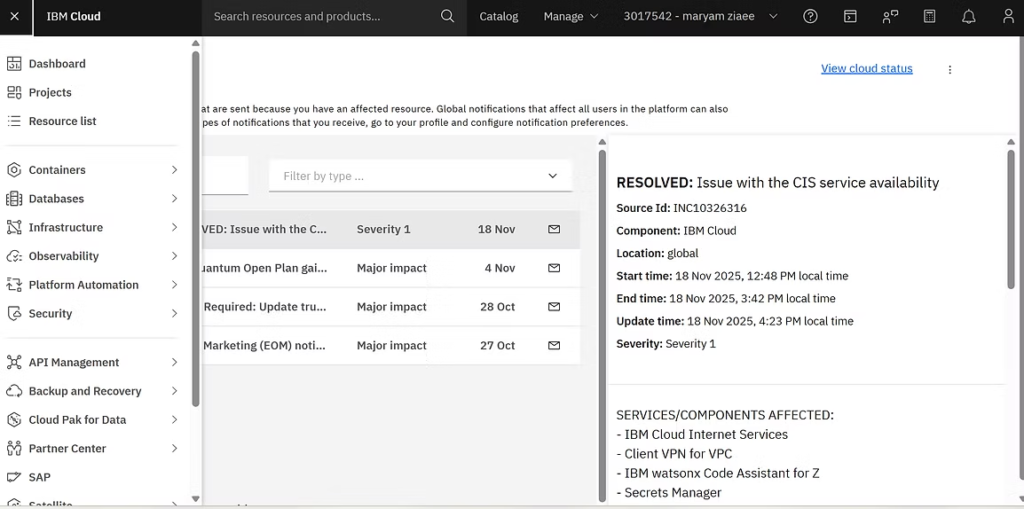Image resolution: width=1024 pixels, height=509 pixels.
Task: Click the Dashboard icon in sidebar
Action: pos(14,63)
